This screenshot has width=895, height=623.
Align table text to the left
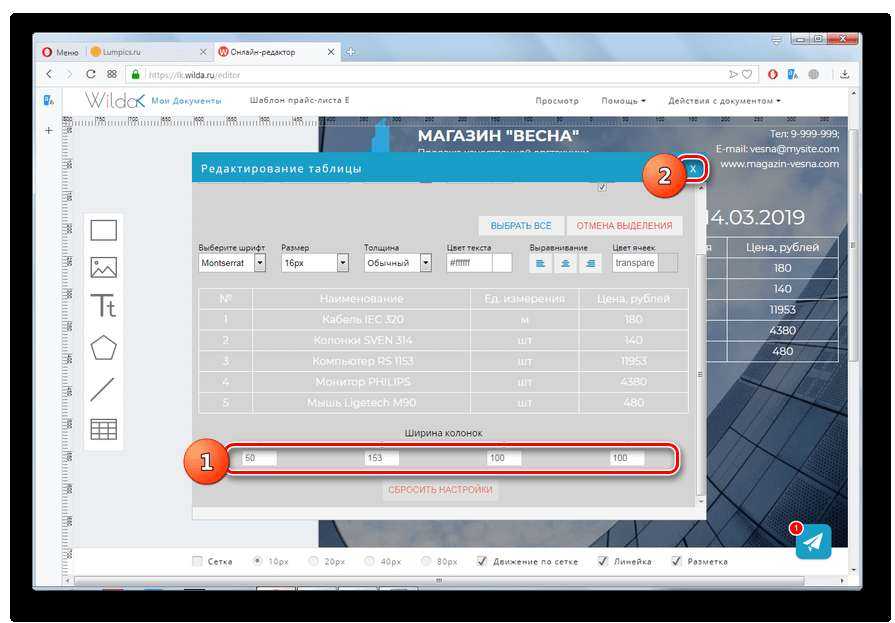(541, 263)
